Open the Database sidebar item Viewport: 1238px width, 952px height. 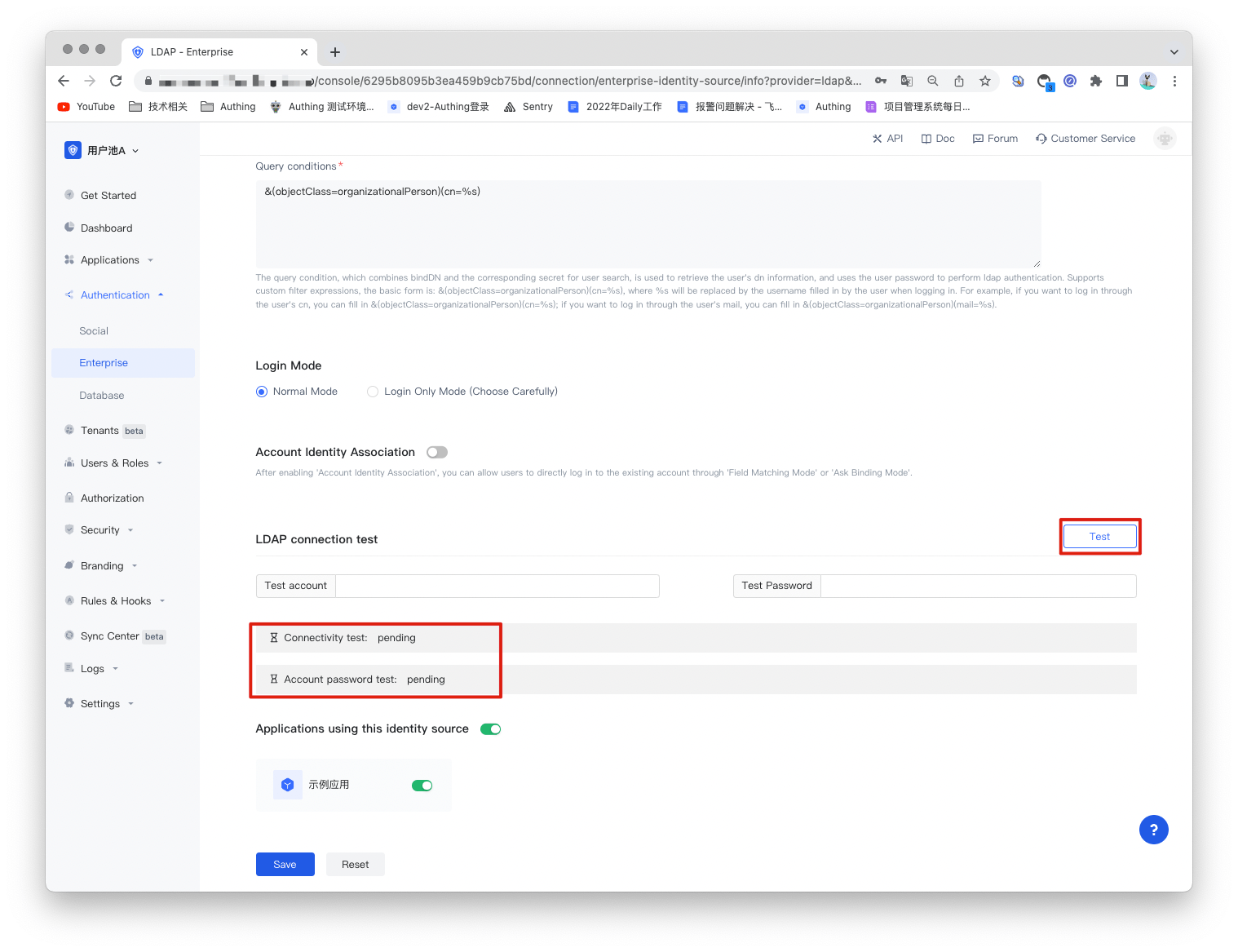click(x=102, y=396)
